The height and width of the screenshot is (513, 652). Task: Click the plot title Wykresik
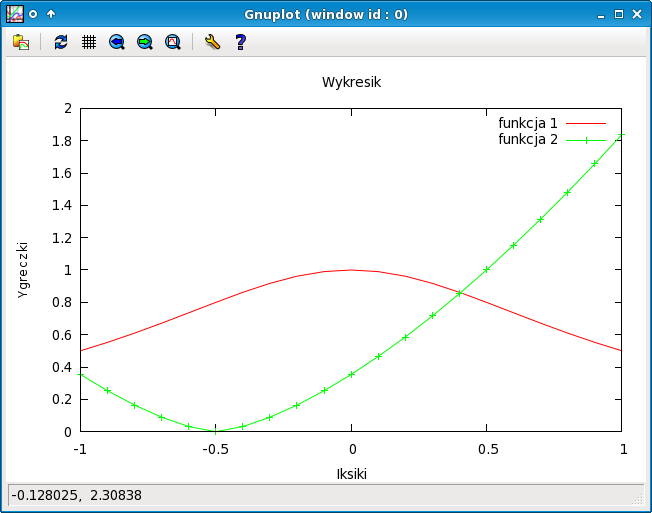coord(351,82)
